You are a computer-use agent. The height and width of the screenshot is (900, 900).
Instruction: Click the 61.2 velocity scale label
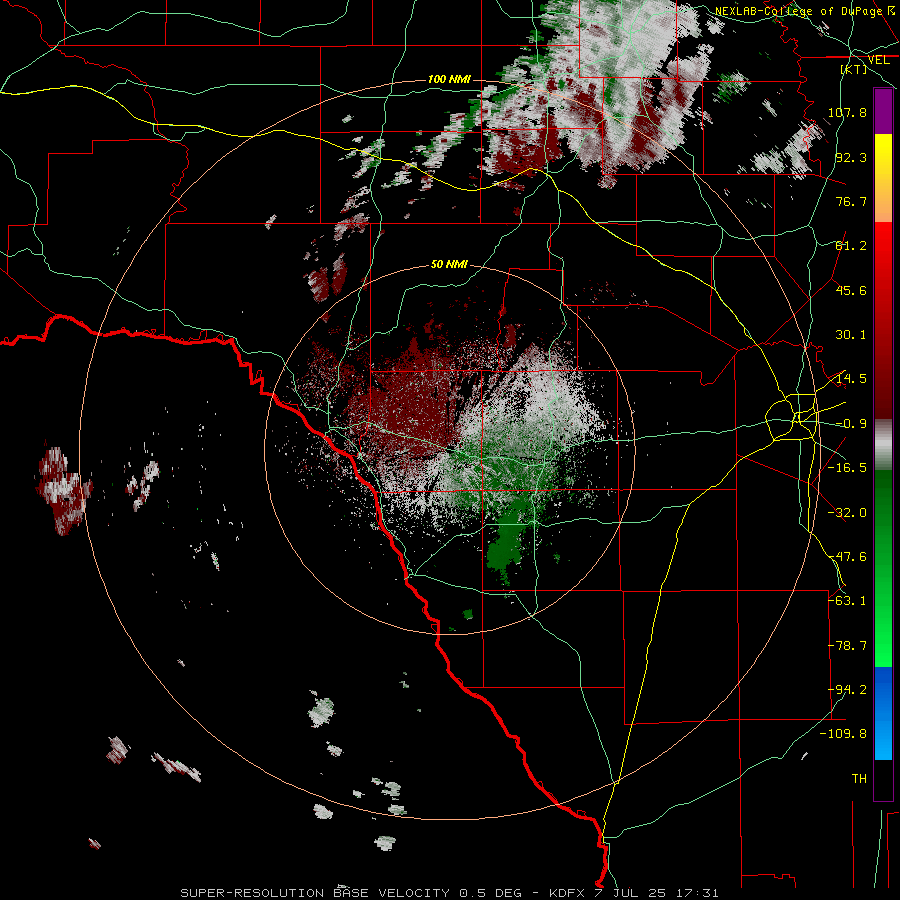click(851, 246)
